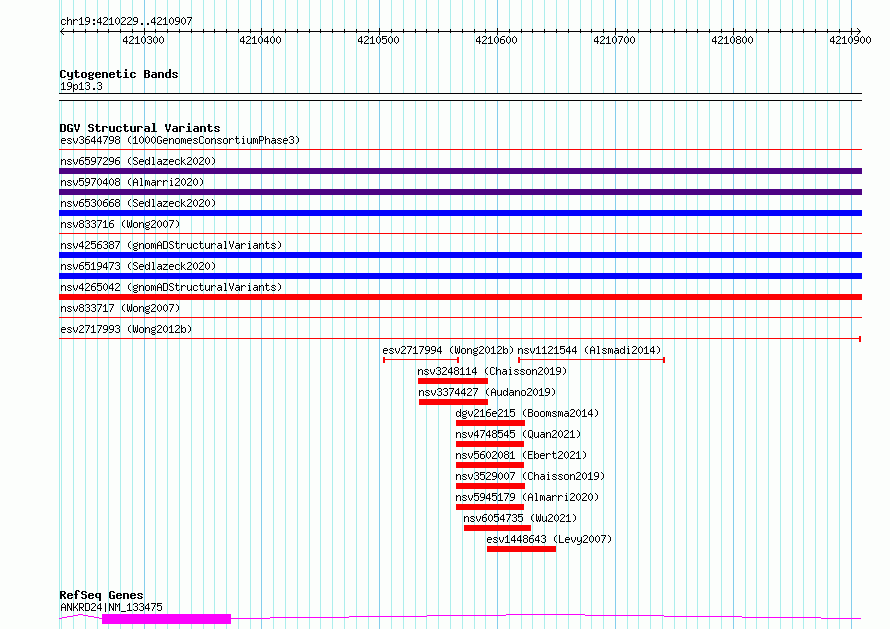Click the 4210500 ruler position
Image resolution: width=890 pixels, height=629 pixels.
(379, 40)
